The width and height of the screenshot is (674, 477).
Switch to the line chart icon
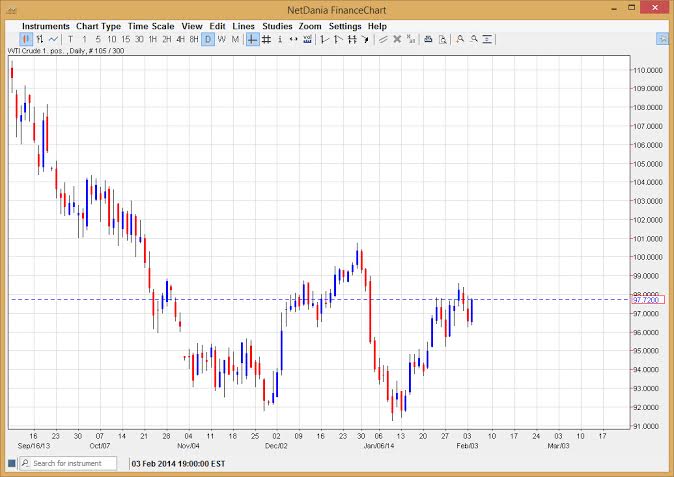pyautogui.click(x=53, y=40)
